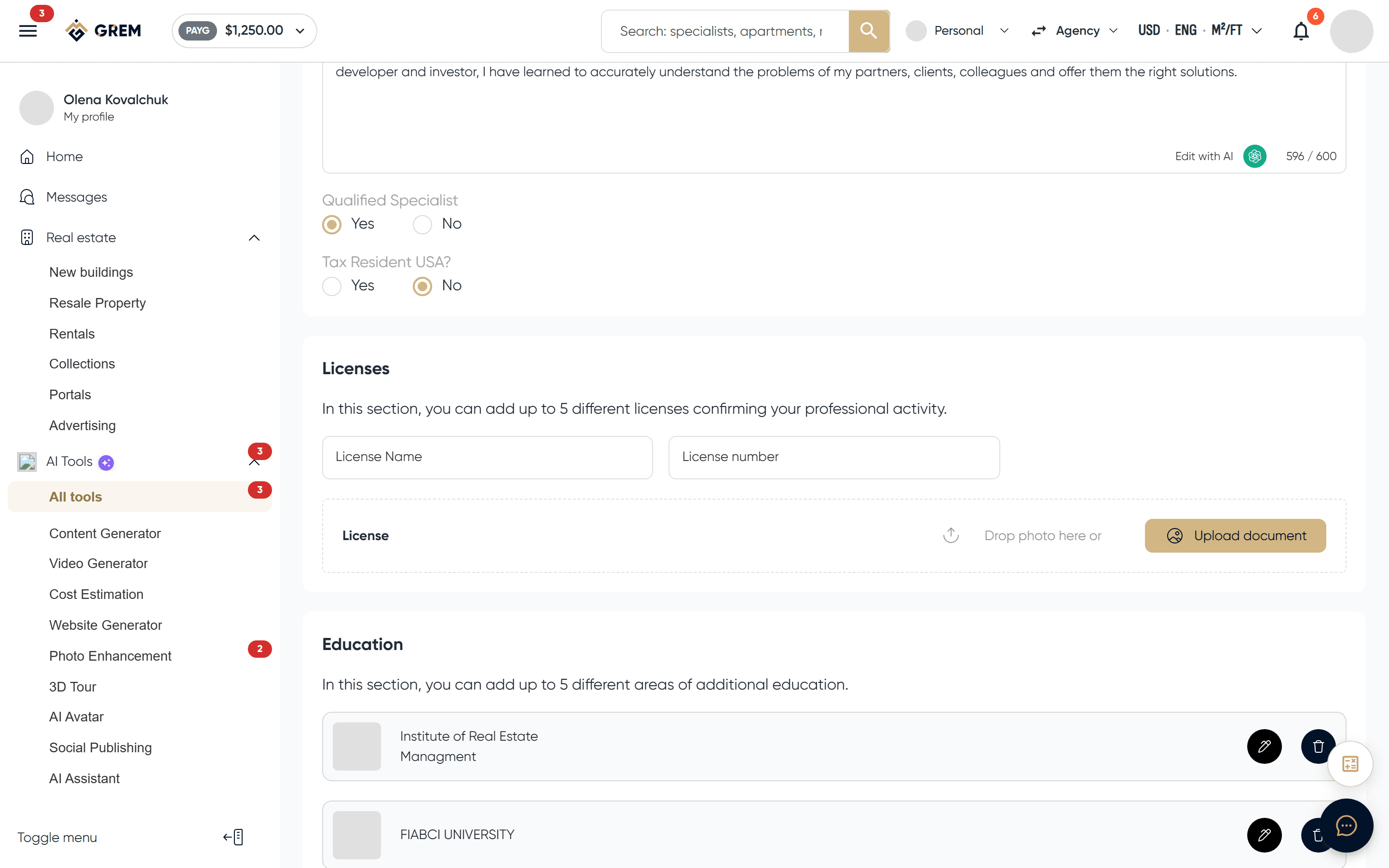Edit the FIABCI UNIVERSITY entry

1264,835
